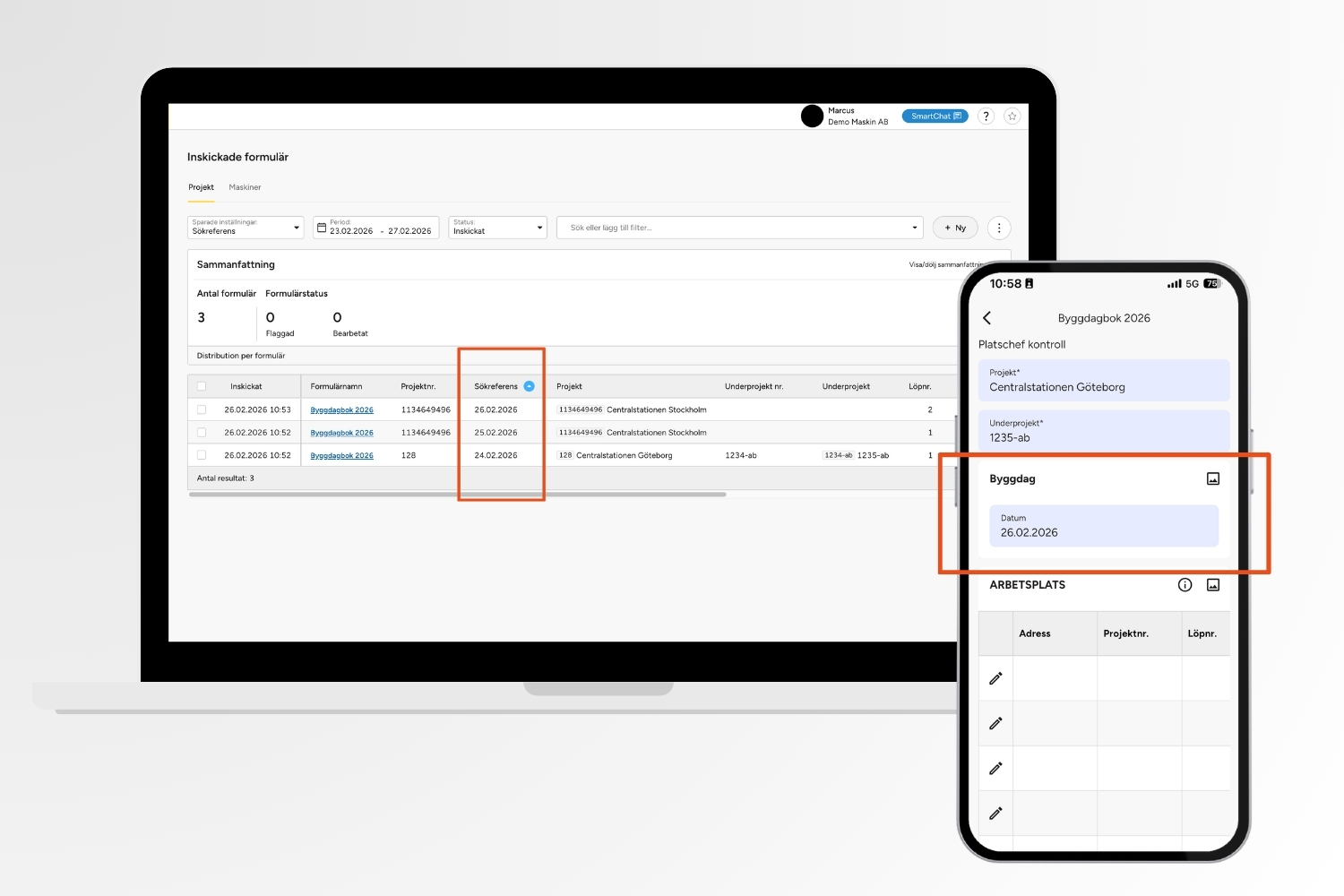Expand the Sparade inställningar dropdown
Screen dimensions: 1344x896
pyautogui.click(x=297, y=228)
